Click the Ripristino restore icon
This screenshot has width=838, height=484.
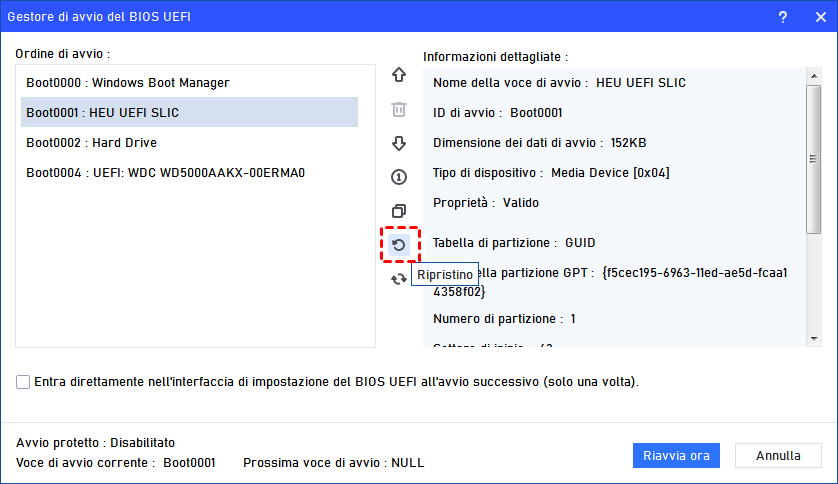(399, 244)
